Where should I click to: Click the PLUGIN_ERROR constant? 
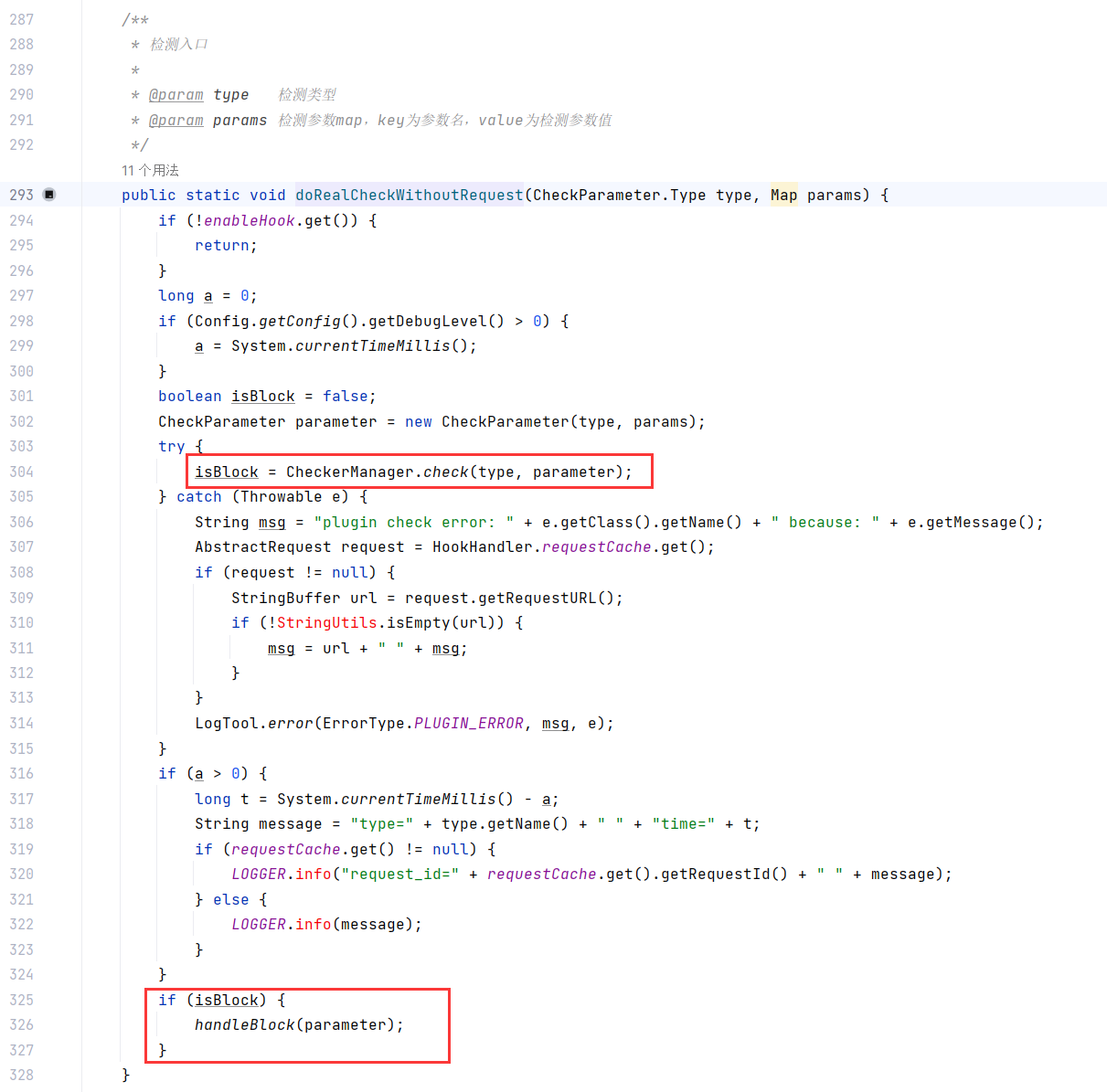click(x=469, y=723)
